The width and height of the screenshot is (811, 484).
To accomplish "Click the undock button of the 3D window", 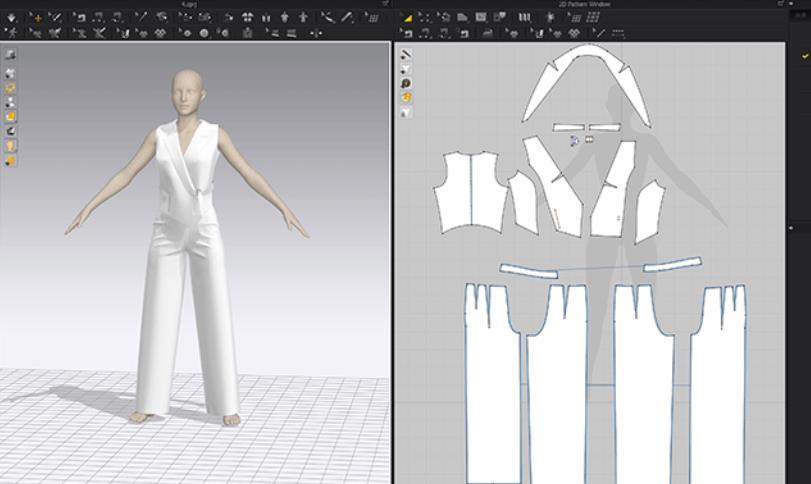I will pos(386,5).
